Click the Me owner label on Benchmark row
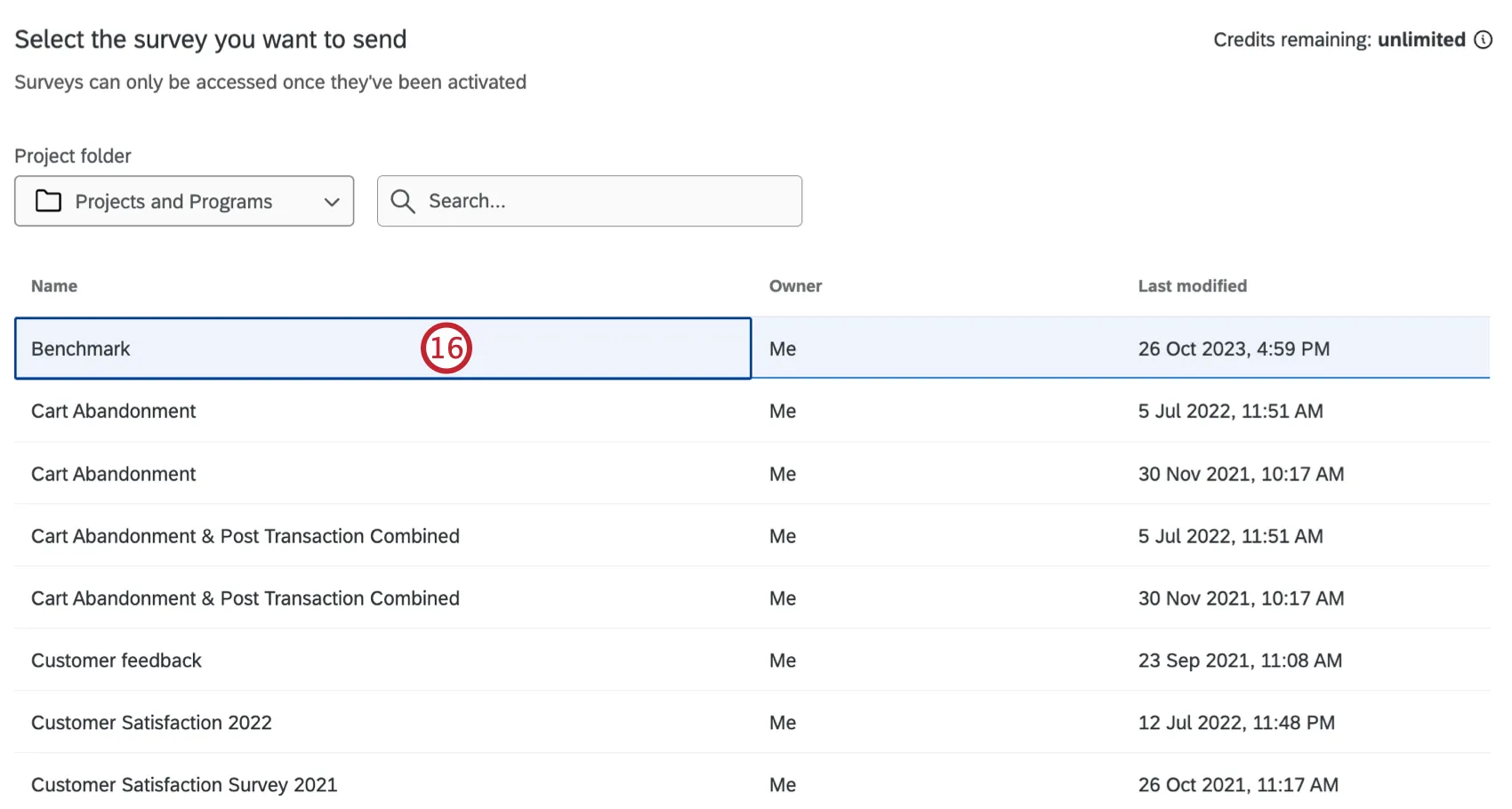The image size is (1512, 809). 782,348
